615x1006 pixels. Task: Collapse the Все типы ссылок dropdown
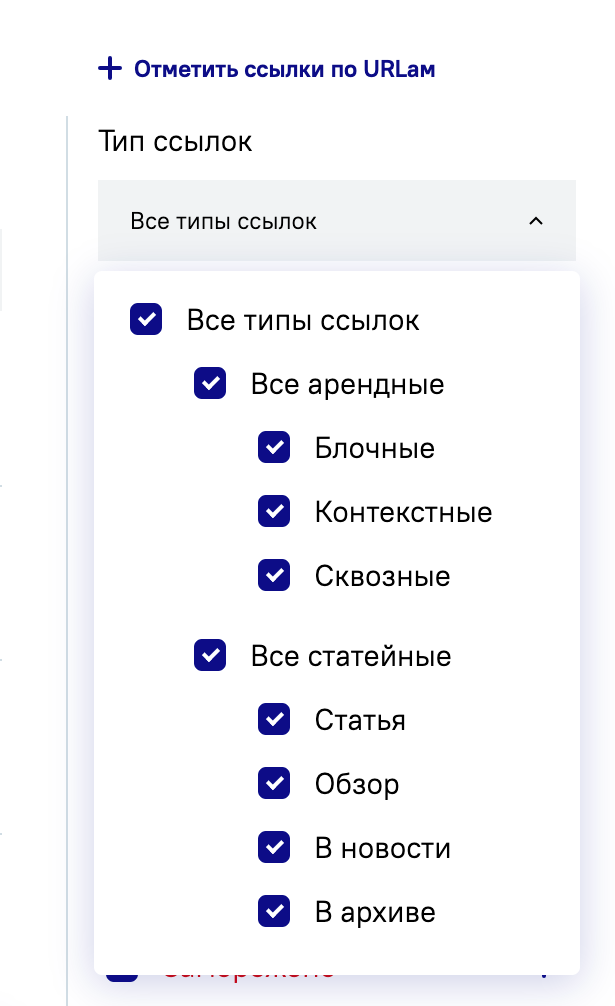point(336,221)
